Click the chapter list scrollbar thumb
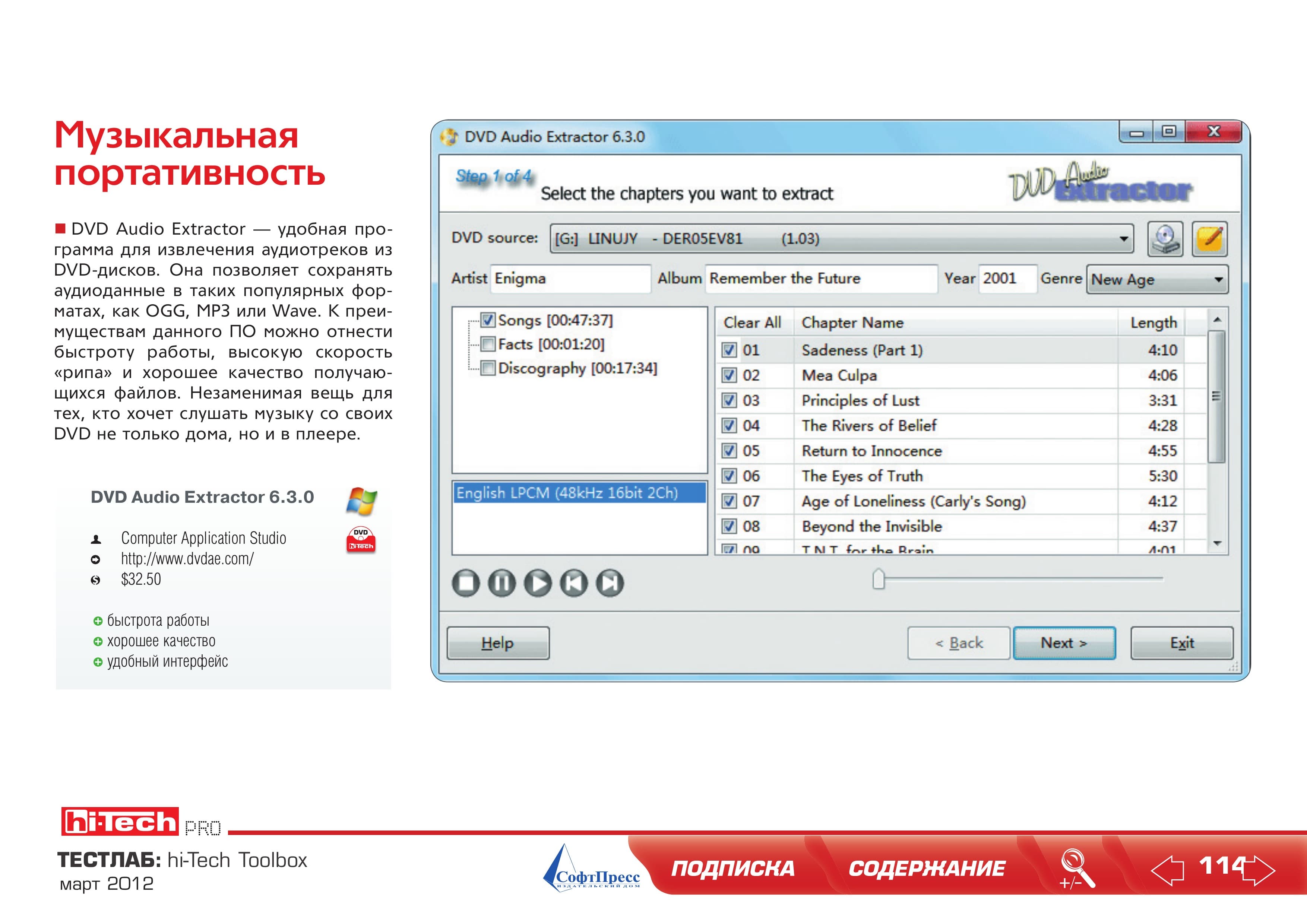 1217,397
